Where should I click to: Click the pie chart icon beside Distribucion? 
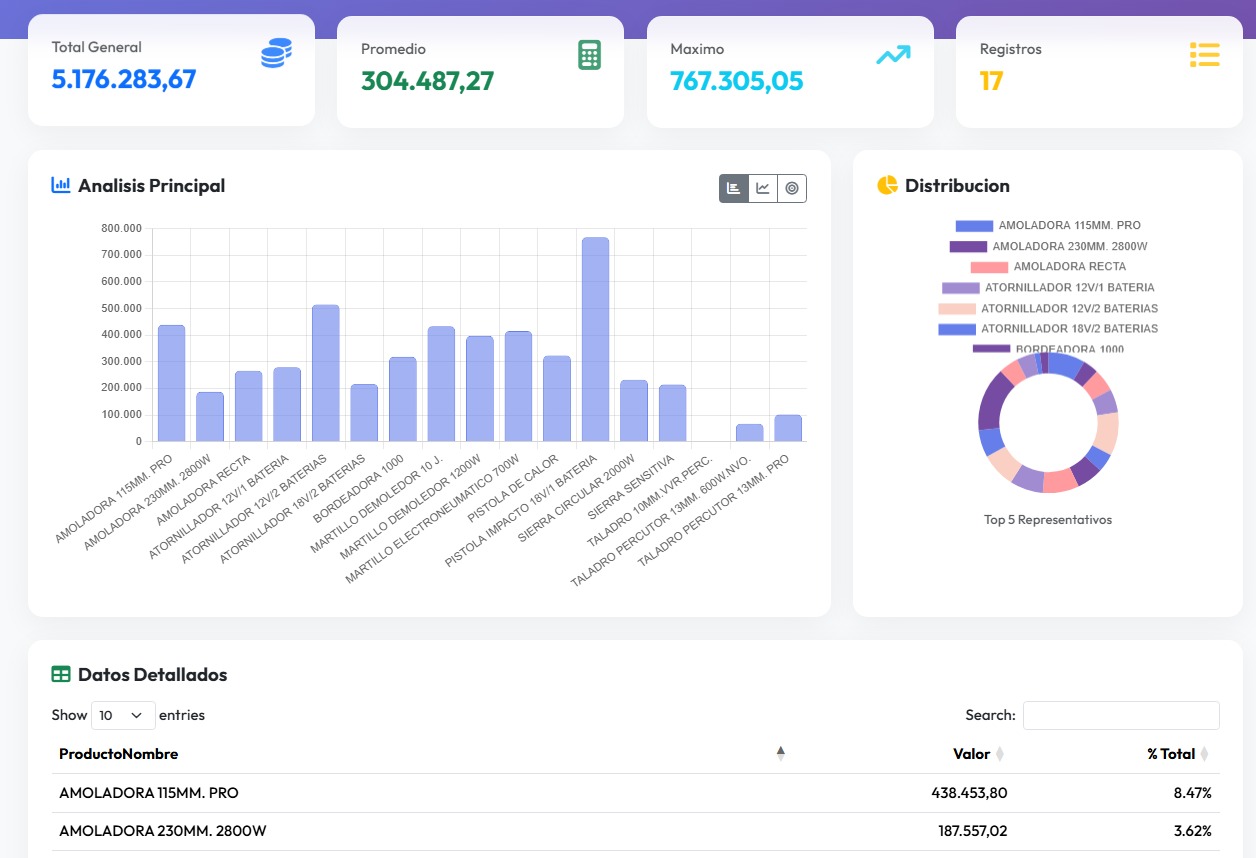coord(887,185)
